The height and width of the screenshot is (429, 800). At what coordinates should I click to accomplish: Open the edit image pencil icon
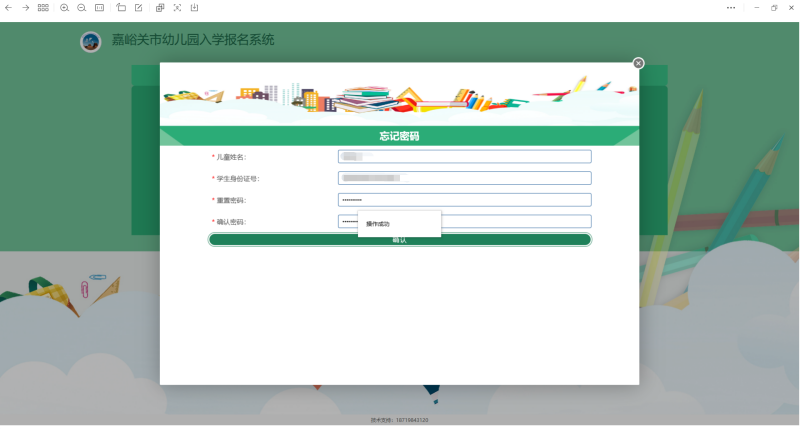tap(138, 7)
